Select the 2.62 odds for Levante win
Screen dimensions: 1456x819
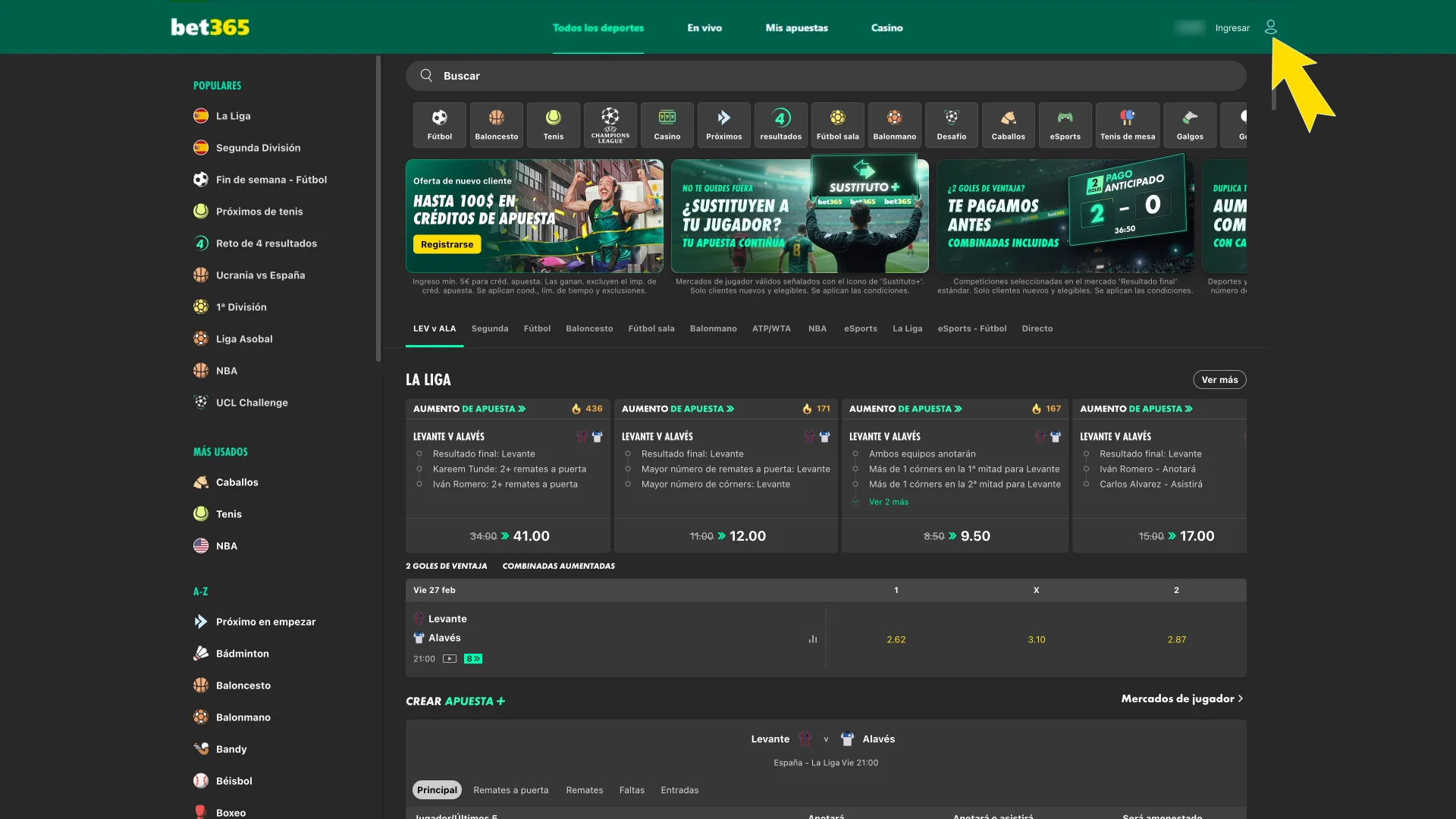tap(896, 639)
